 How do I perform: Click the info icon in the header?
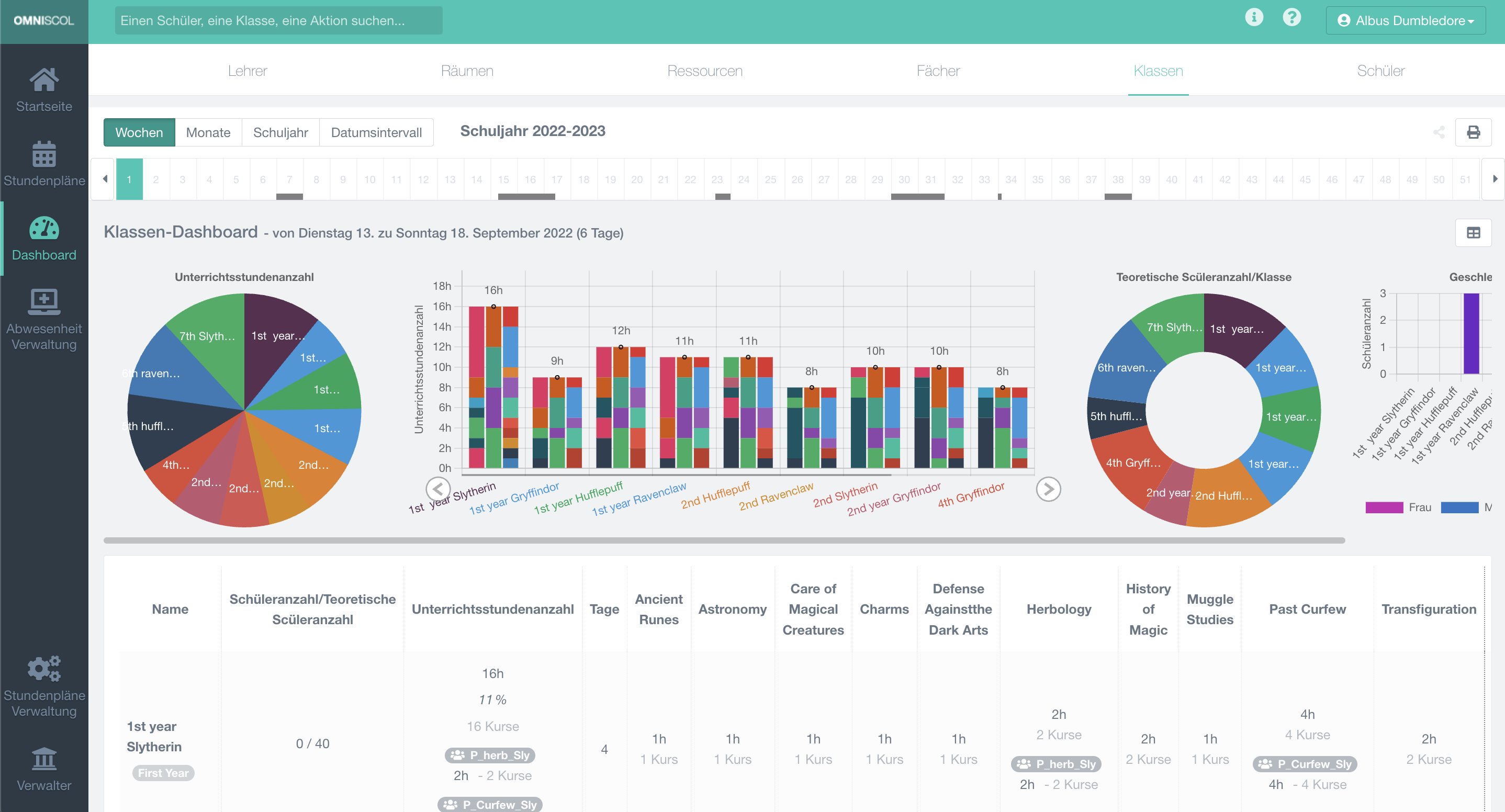tap(1254, 18)
